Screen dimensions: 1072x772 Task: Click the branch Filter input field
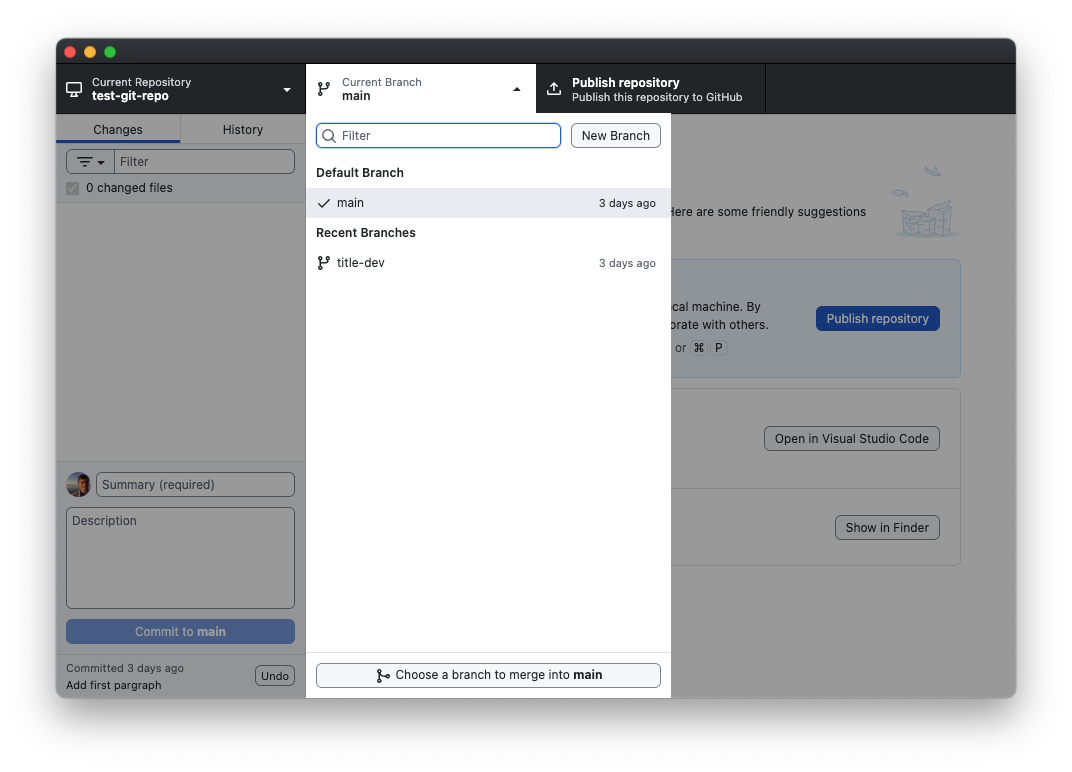point(438,135)
